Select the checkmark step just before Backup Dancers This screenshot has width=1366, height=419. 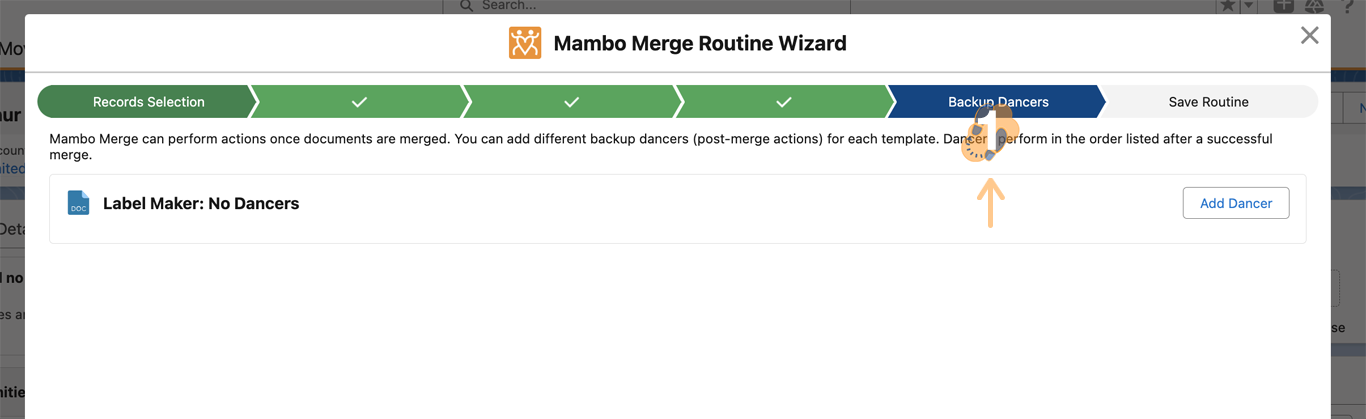coord(784,102)
